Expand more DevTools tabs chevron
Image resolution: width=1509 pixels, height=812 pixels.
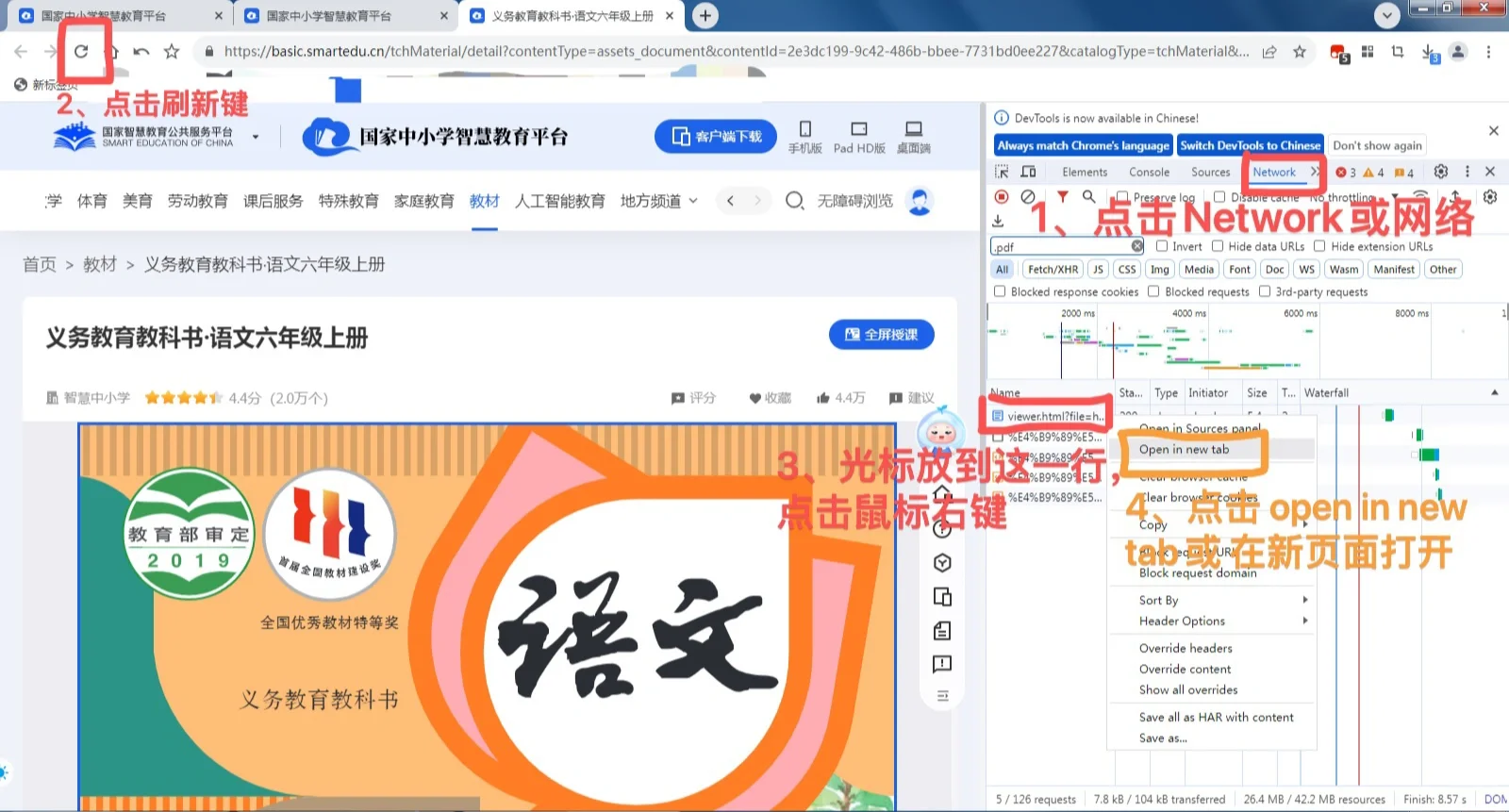click(1316, 172)
